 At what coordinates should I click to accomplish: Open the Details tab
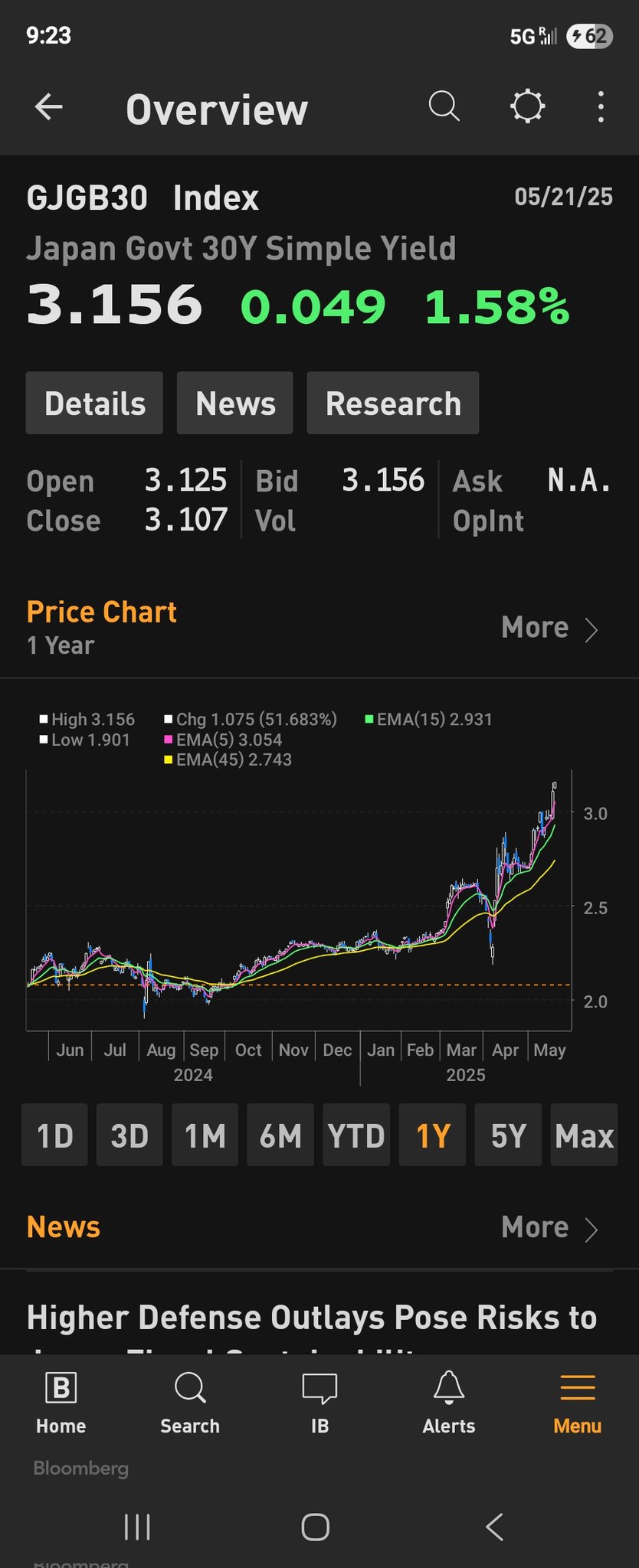[x=94, y=403]
